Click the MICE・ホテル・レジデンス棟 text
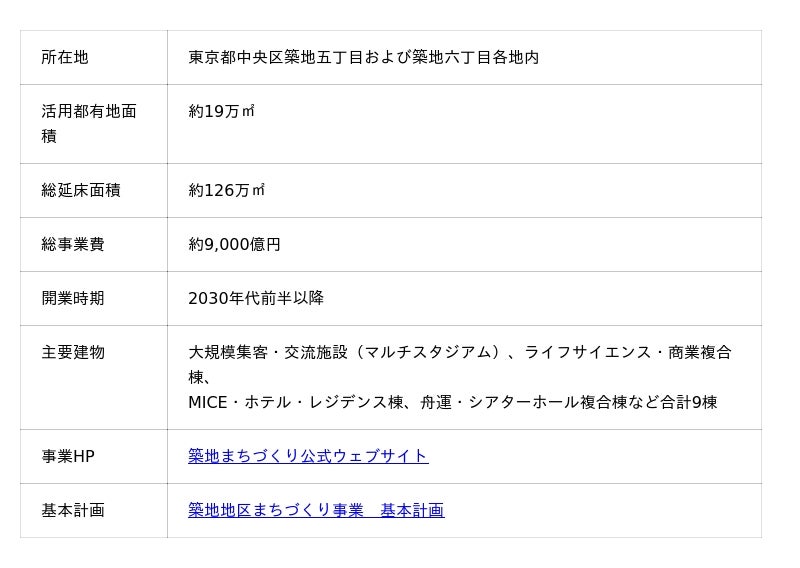The height and width of the screenshot is (568, 800). (x=297, y=402)
